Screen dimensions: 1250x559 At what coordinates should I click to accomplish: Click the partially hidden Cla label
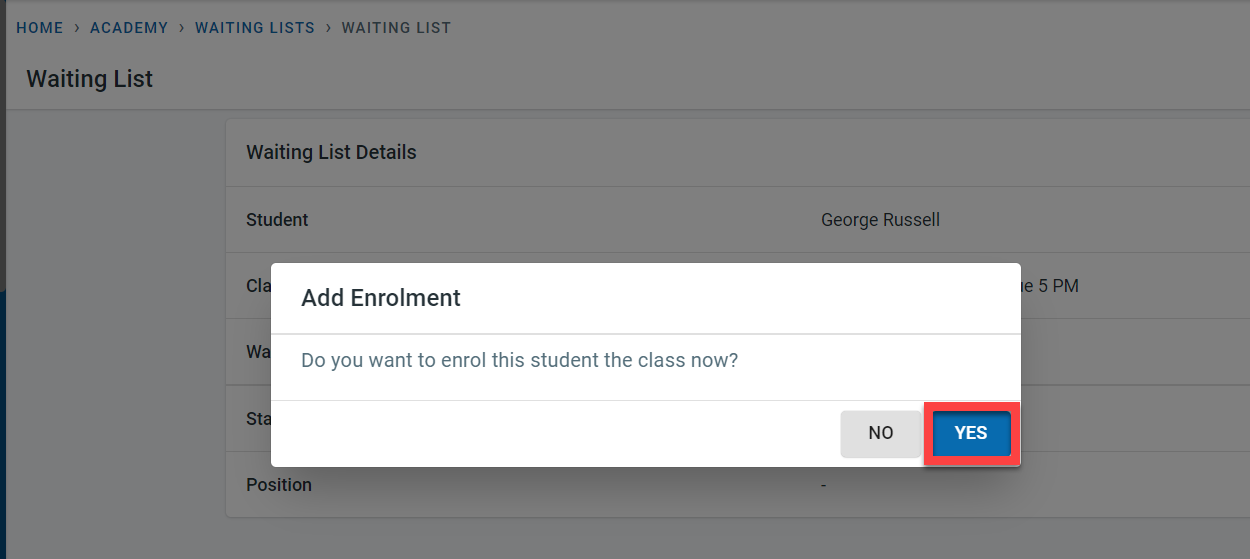click(259, 286)
